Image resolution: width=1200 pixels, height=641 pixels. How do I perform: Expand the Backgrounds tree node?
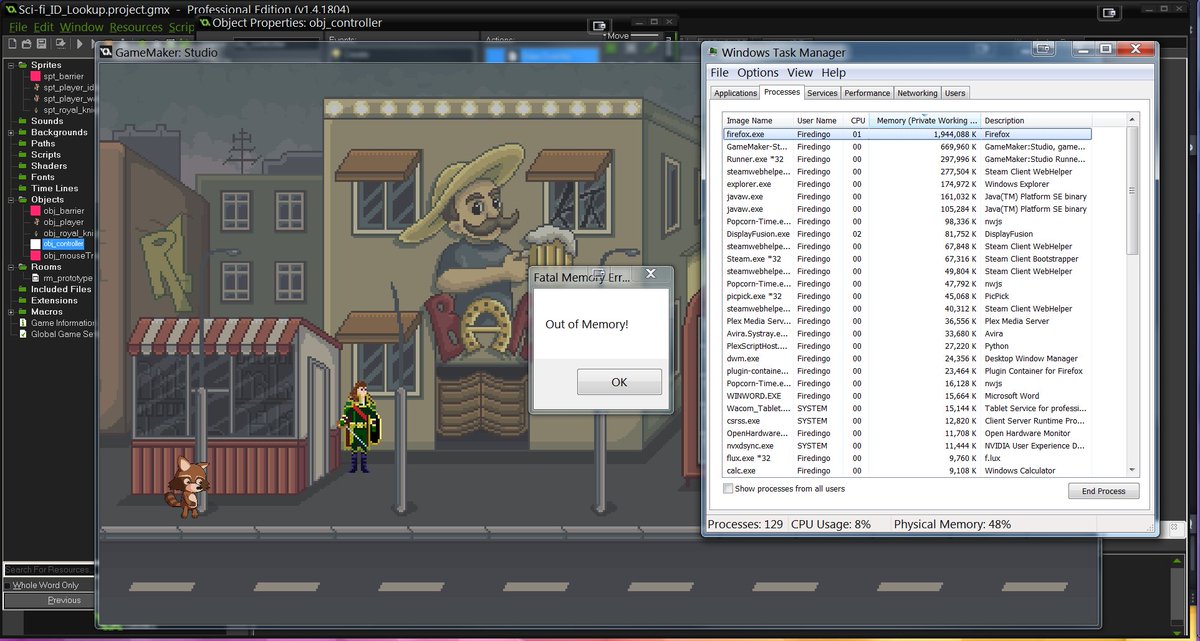click(x=10, y=132)
